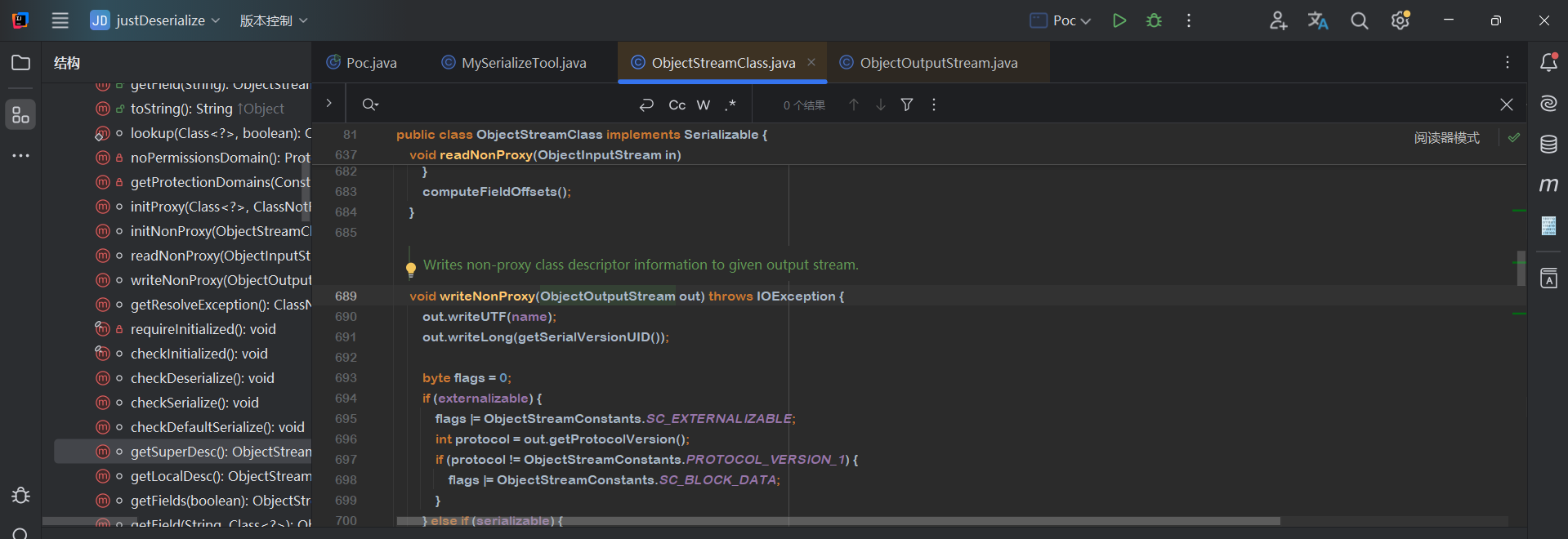Toggle reader mode 阅读器模式
The image size is (1568, 539).
click(1446, 138)
